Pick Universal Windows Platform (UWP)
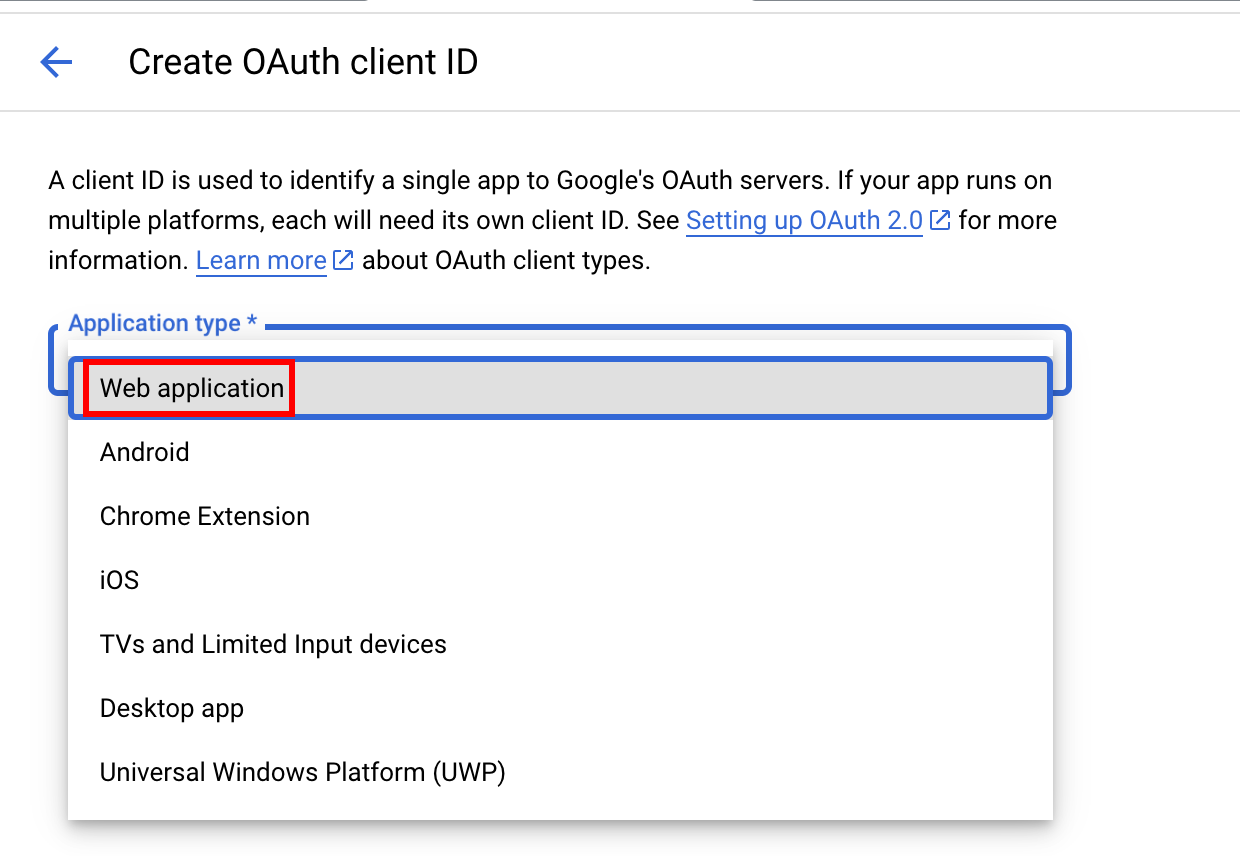The width and height of the screenshot is (1240, 856). (x=302, y=772)
